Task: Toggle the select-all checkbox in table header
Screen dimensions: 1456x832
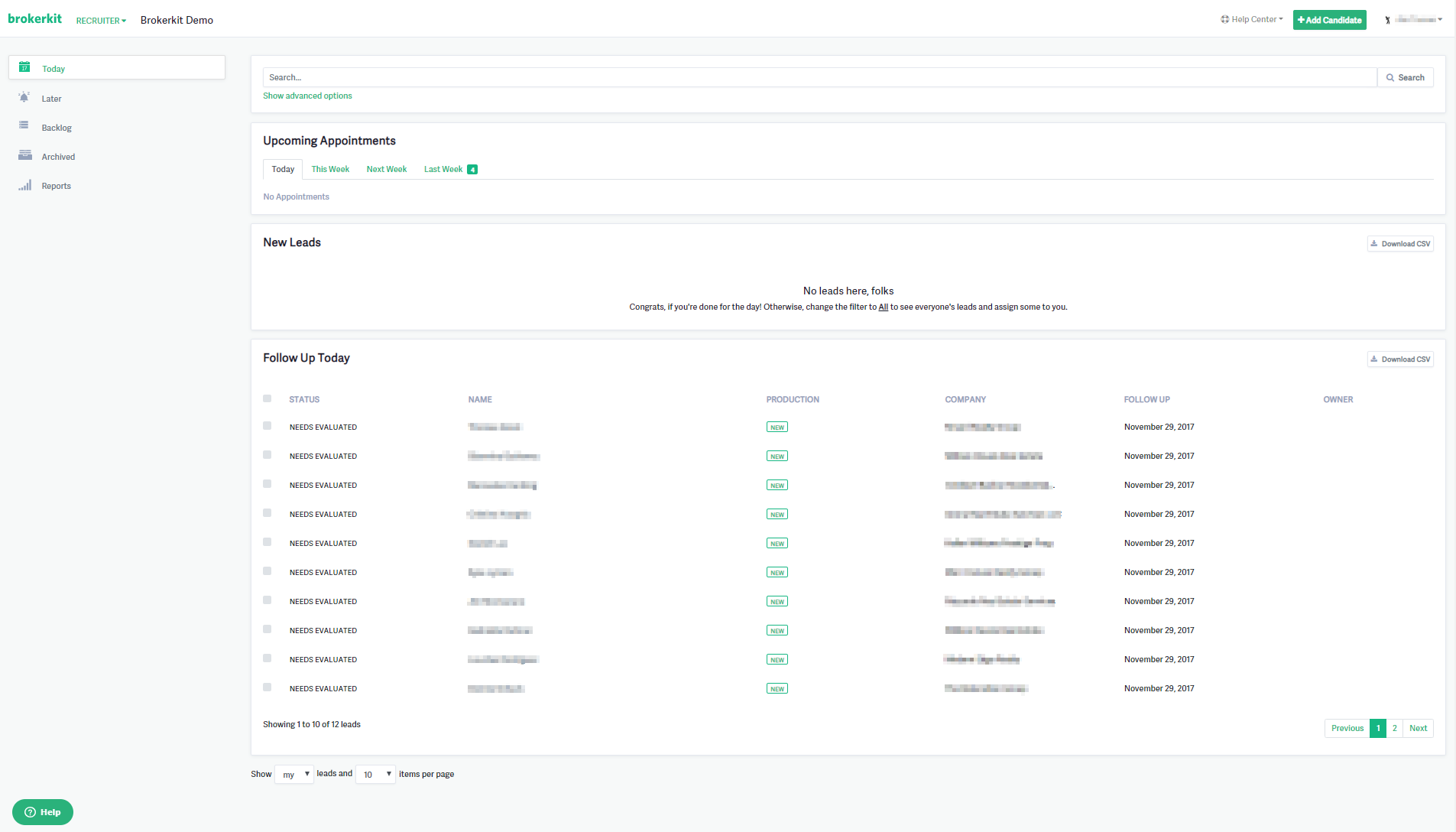Action: 268,398
